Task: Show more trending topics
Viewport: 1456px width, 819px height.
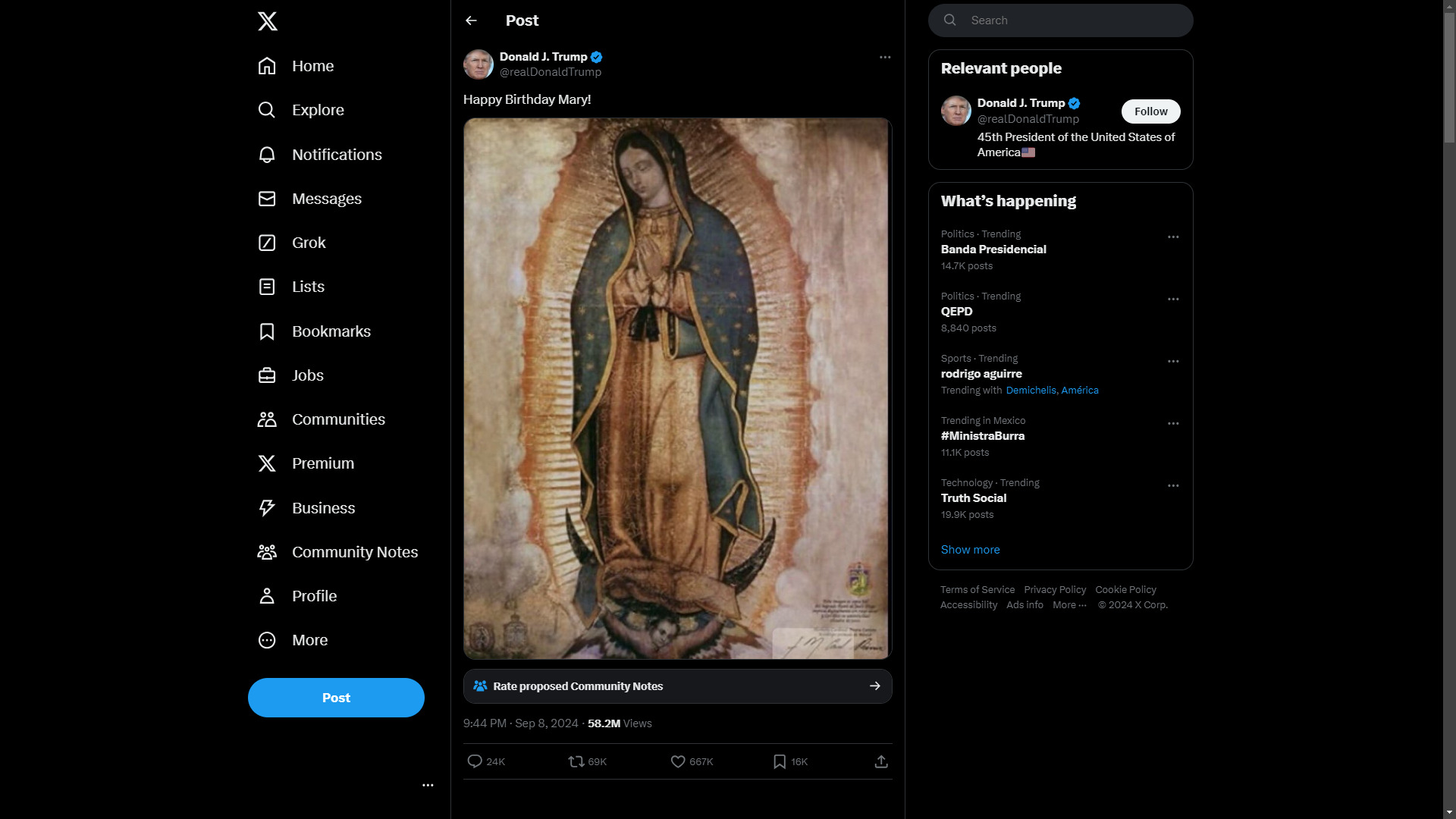Action: tap(970, 550)
